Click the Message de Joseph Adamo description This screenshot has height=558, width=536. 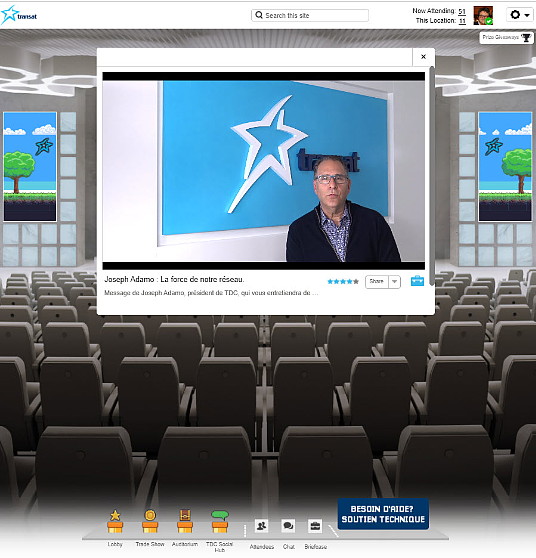211,293
